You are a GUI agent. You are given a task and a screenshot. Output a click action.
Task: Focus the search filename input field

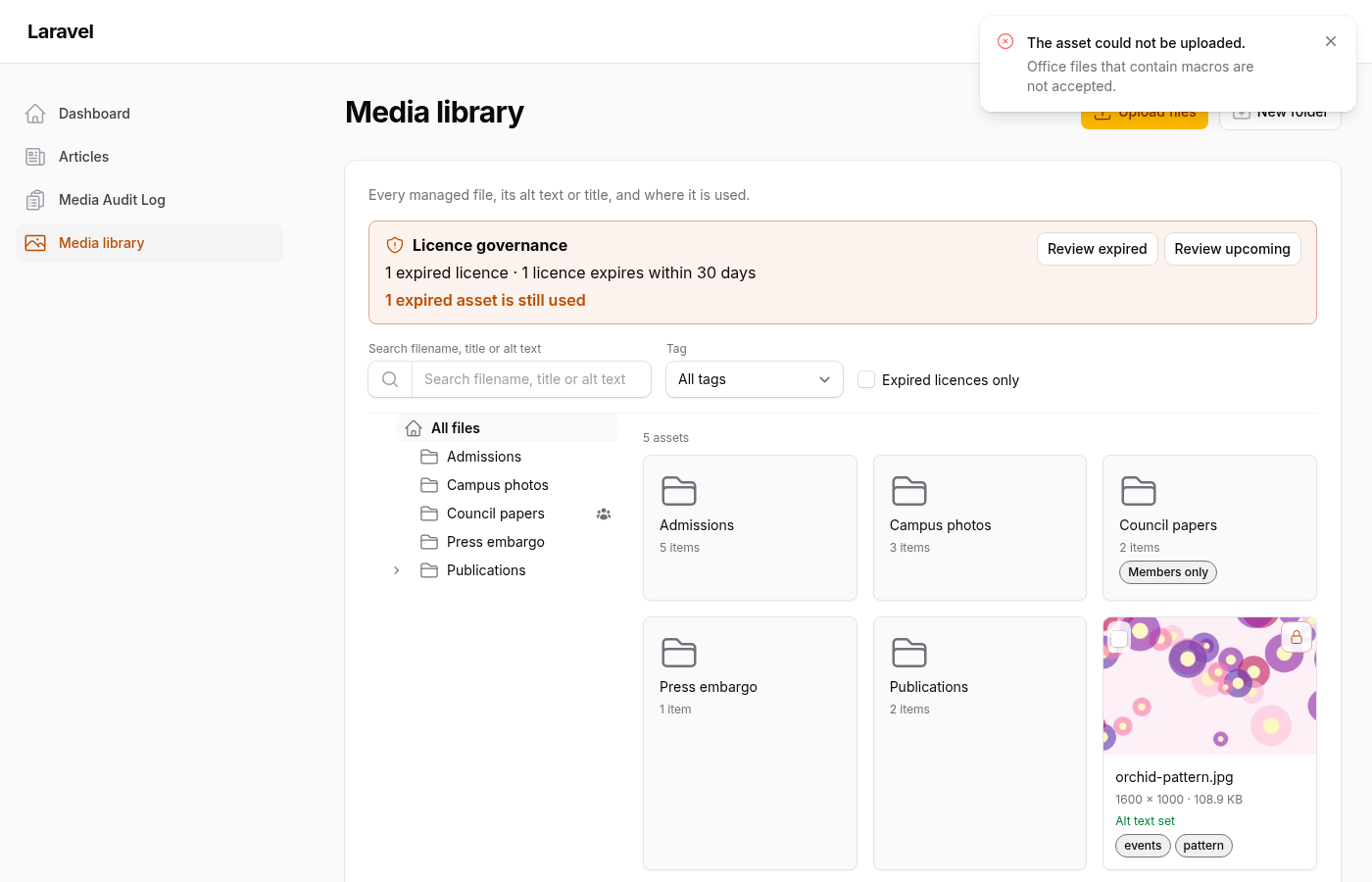pos(531,379)
